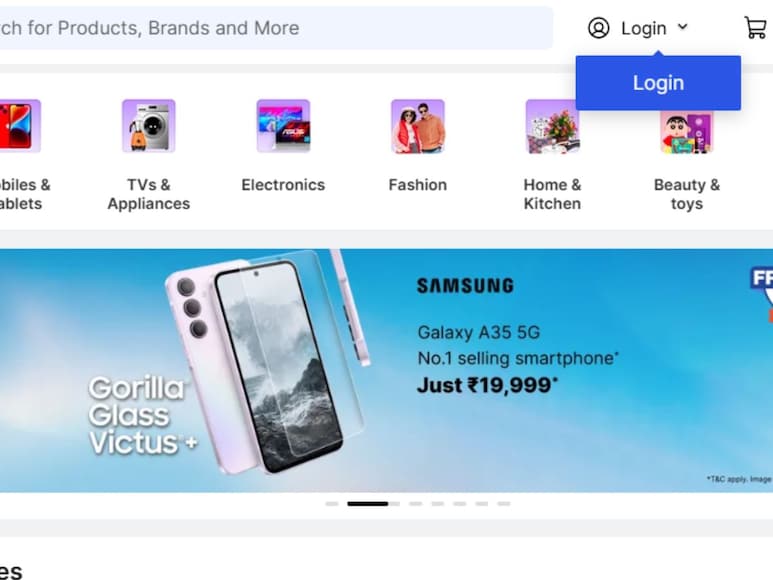The height and width of the screenshot is (580, 773).
Task: Click the Electronics label text
Action: click(283, 185)
